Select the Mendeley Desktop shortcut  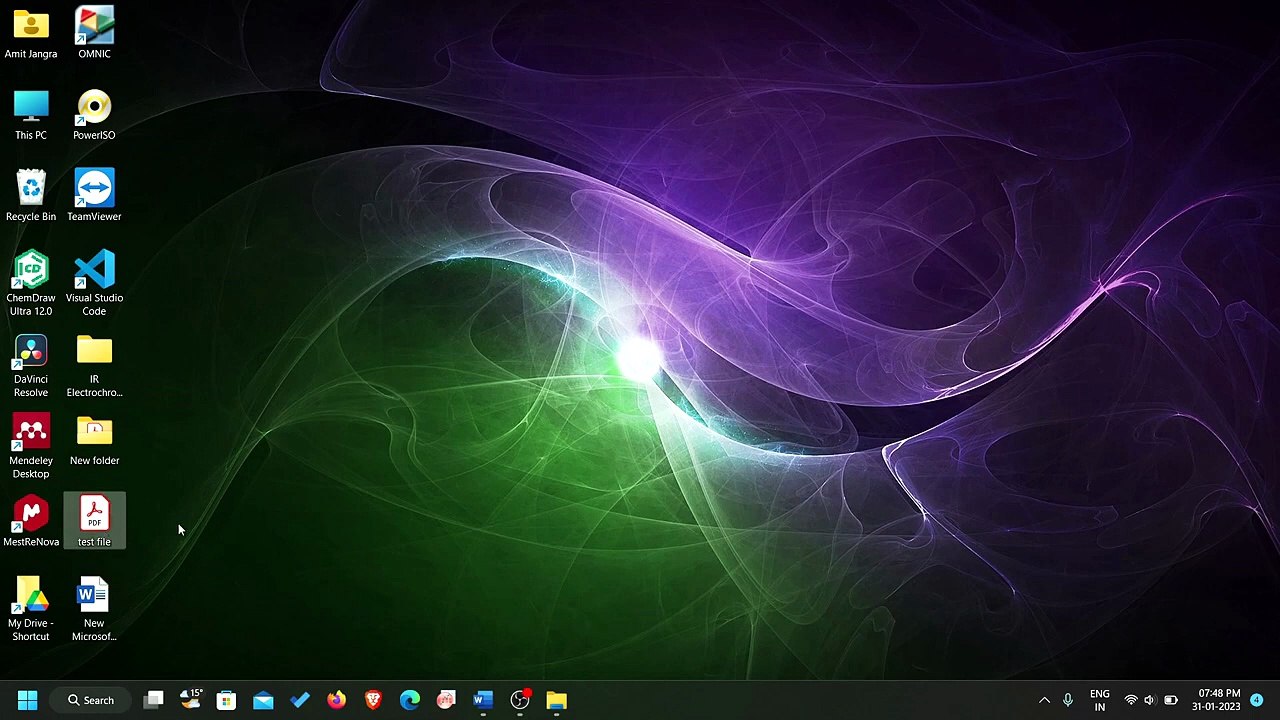(x=31, y=447)
